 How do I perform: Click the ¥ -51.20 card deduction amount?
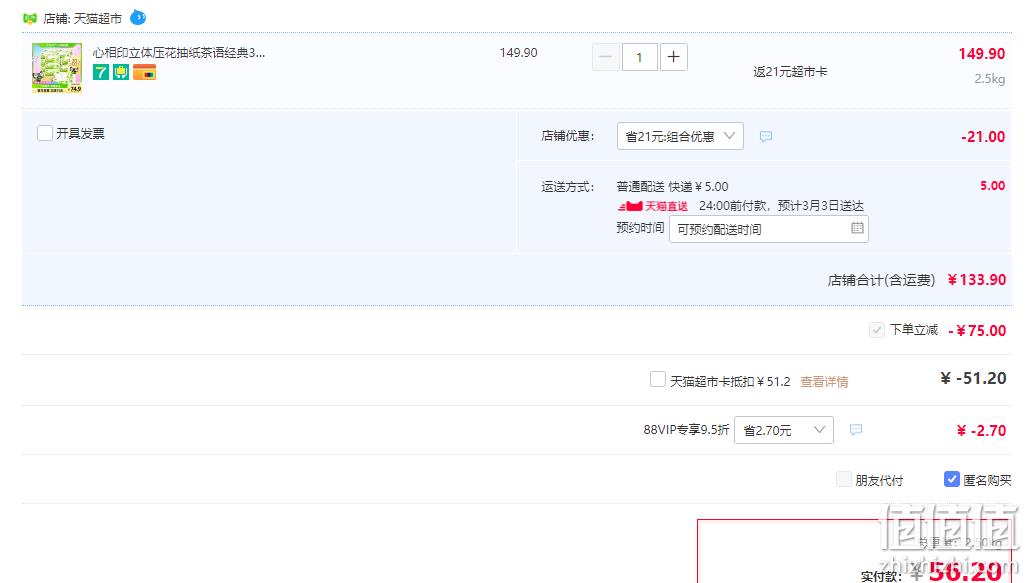(973, 378)
